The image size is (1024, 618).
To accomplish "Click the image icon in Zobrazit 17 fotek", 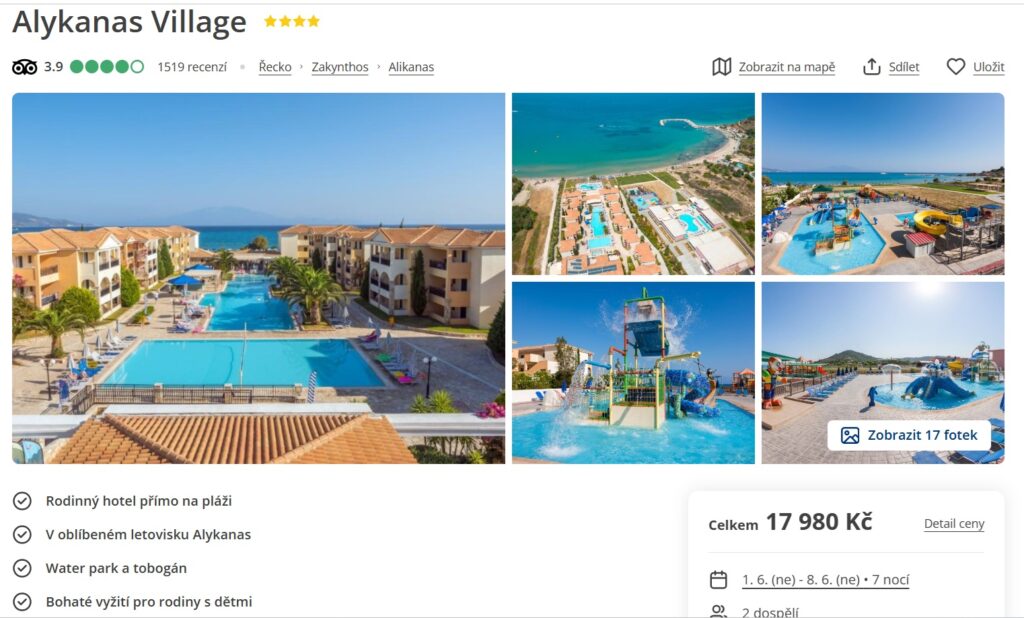I will point(850,435).
